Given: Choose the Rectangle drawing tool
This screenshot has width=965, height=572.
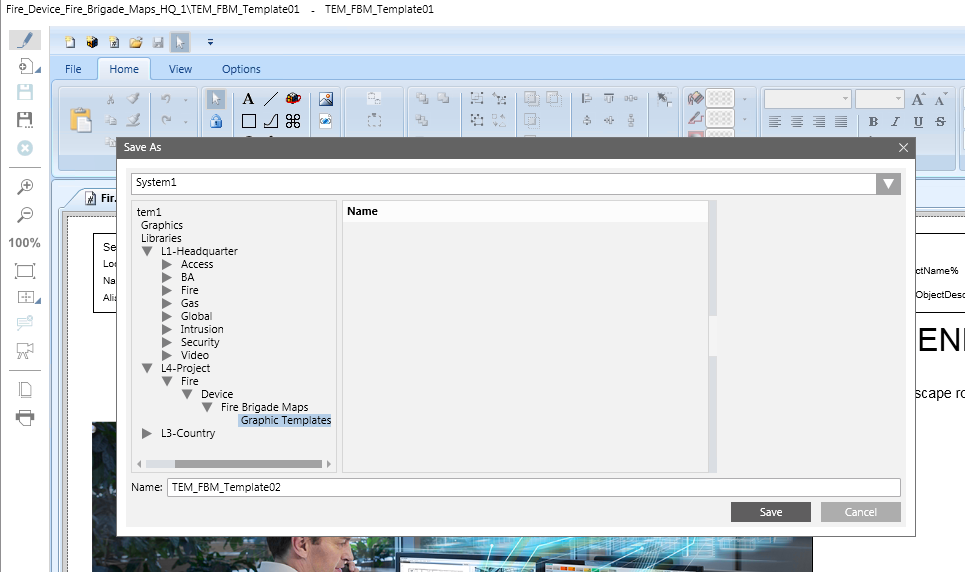Looking at the screenshot, I should pyautogui.click(x=248, y=121).
